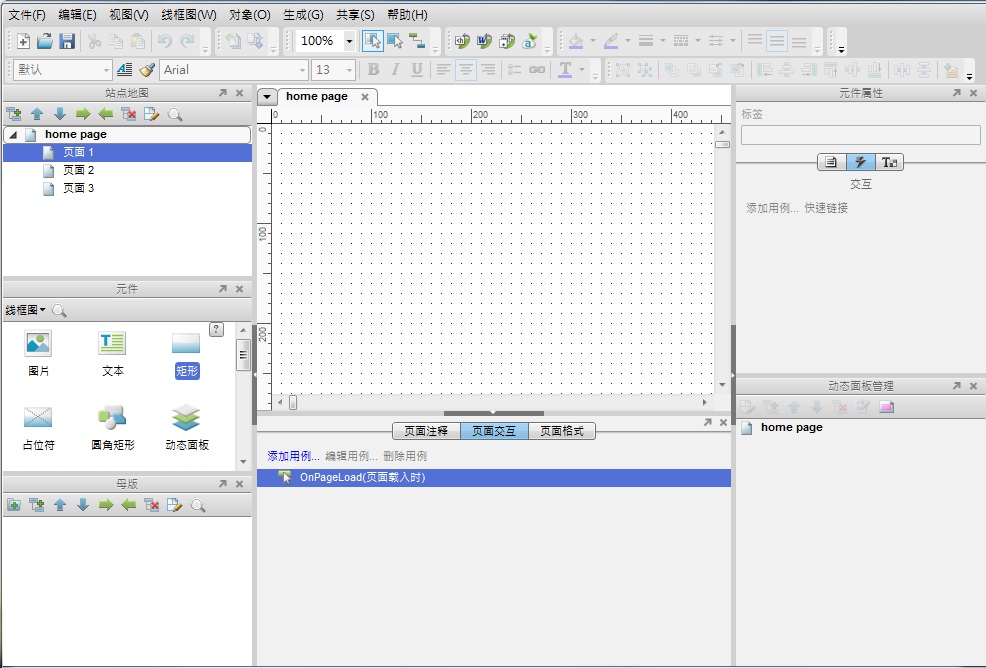Image resolution: width=986 pixels, height=668 pixels.
Task: Generate the Word specification icon
Action: click(x=484, y=42)
